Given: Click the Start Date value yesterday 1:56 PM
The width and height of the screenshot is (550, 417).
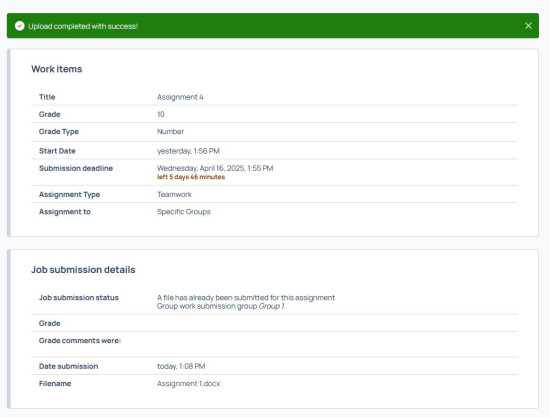Looking at the screenshot, I should click(x=188, y=151).
